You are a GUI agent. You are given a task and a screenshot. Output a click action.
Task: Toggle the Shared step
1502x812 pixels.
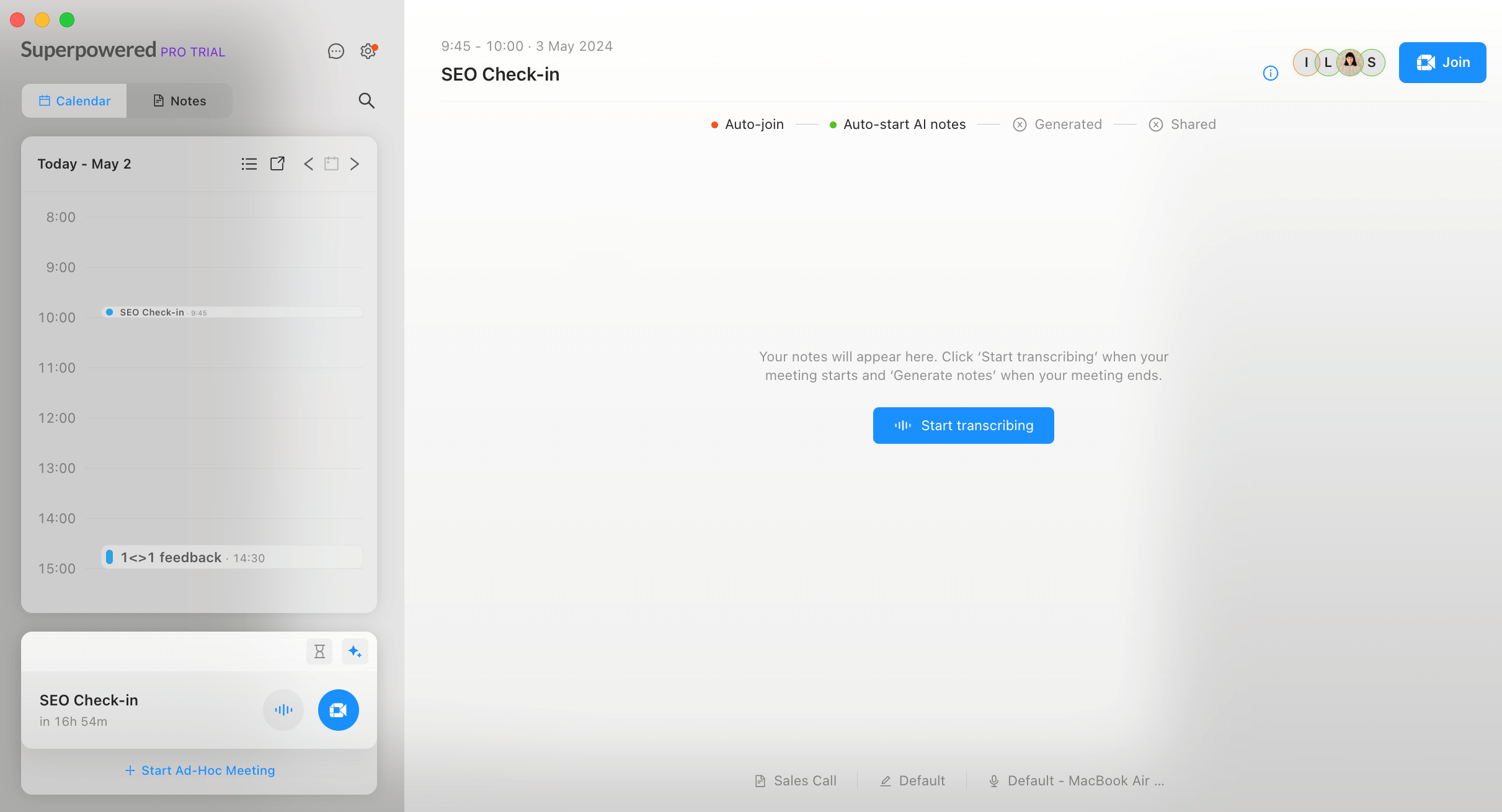[x=1183, y=125]
